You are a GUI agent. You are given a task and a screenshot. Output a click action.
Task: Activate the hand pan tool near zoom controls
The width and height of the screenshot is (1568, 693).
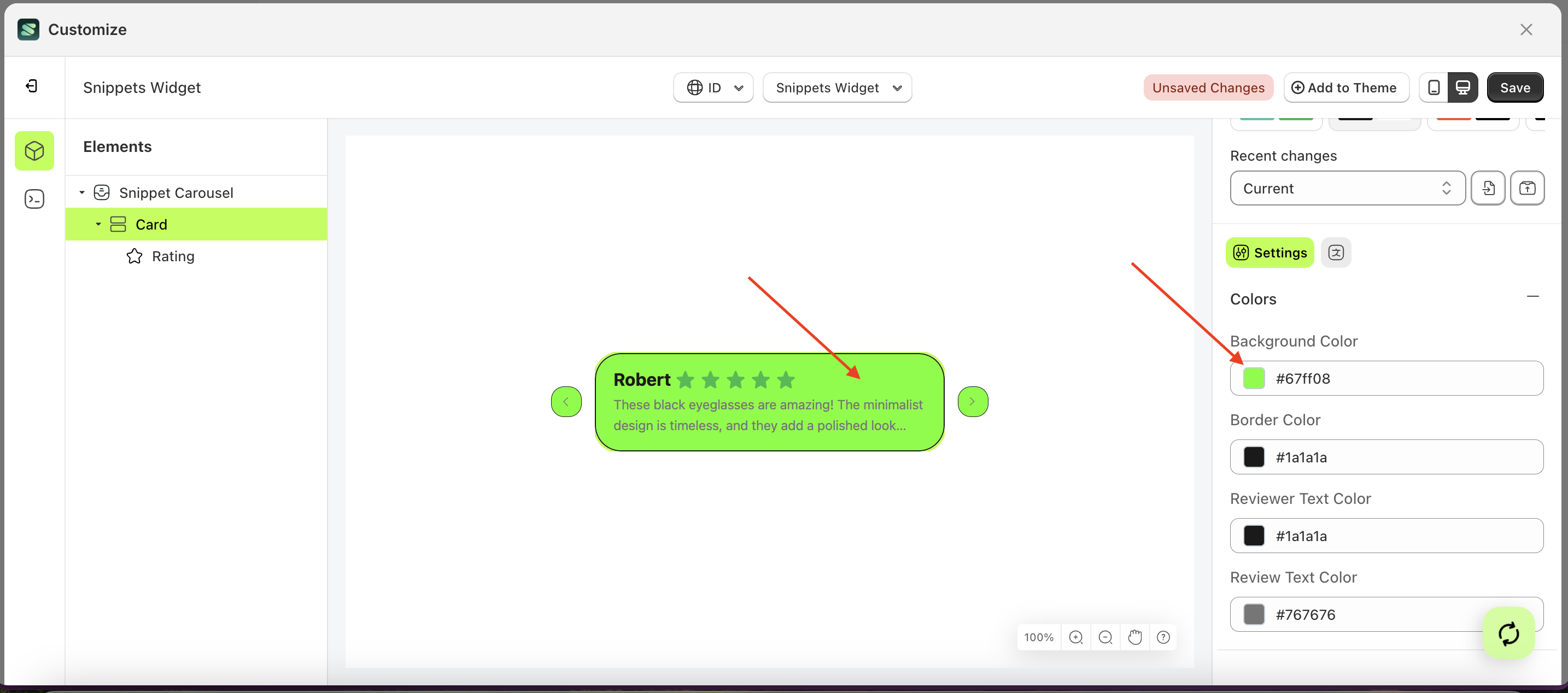[1134, 637]
